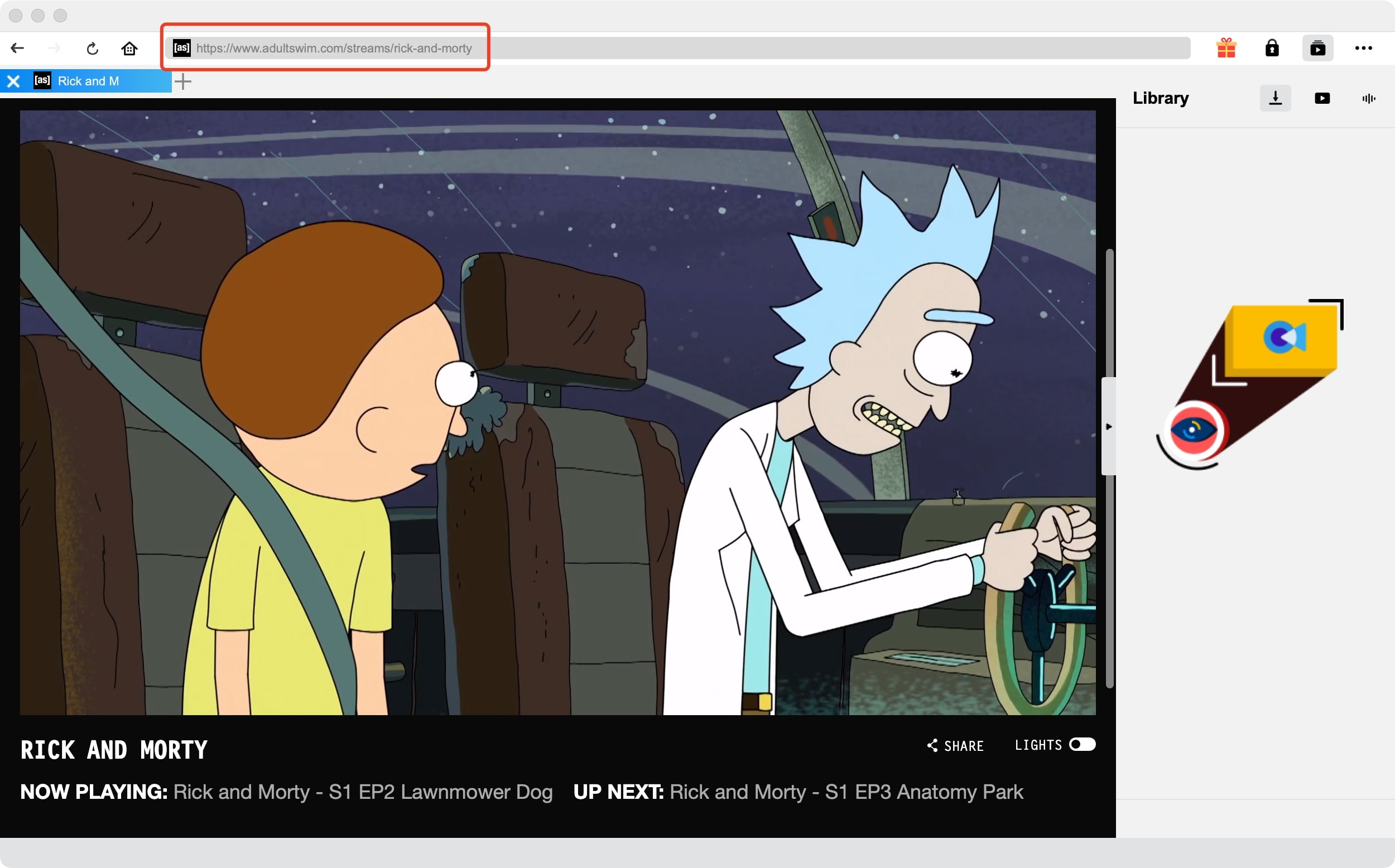Image resolution: width=1395 pixels, height=868 pixels.
Task: Click the Adult Swim favicon in the address bar
Action: [181, 48]
